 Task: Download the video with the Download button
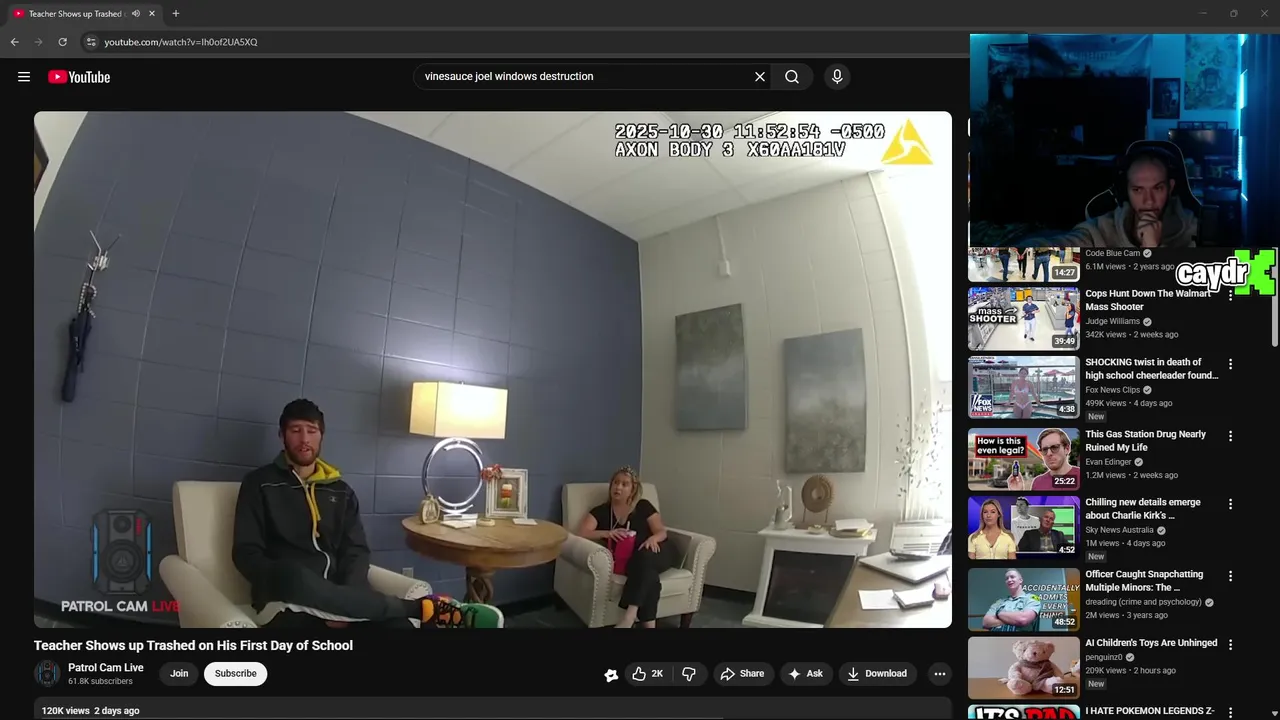pos(877,674)
